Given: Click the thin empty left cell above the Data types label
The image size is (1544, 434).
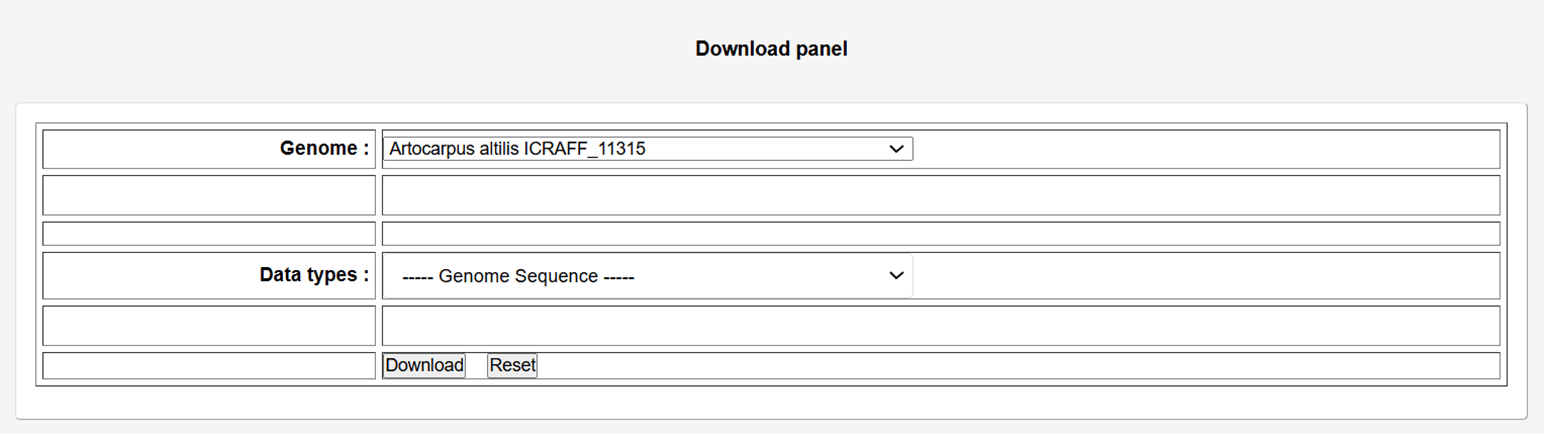Looking at the screenshot, I should (209, 234).
